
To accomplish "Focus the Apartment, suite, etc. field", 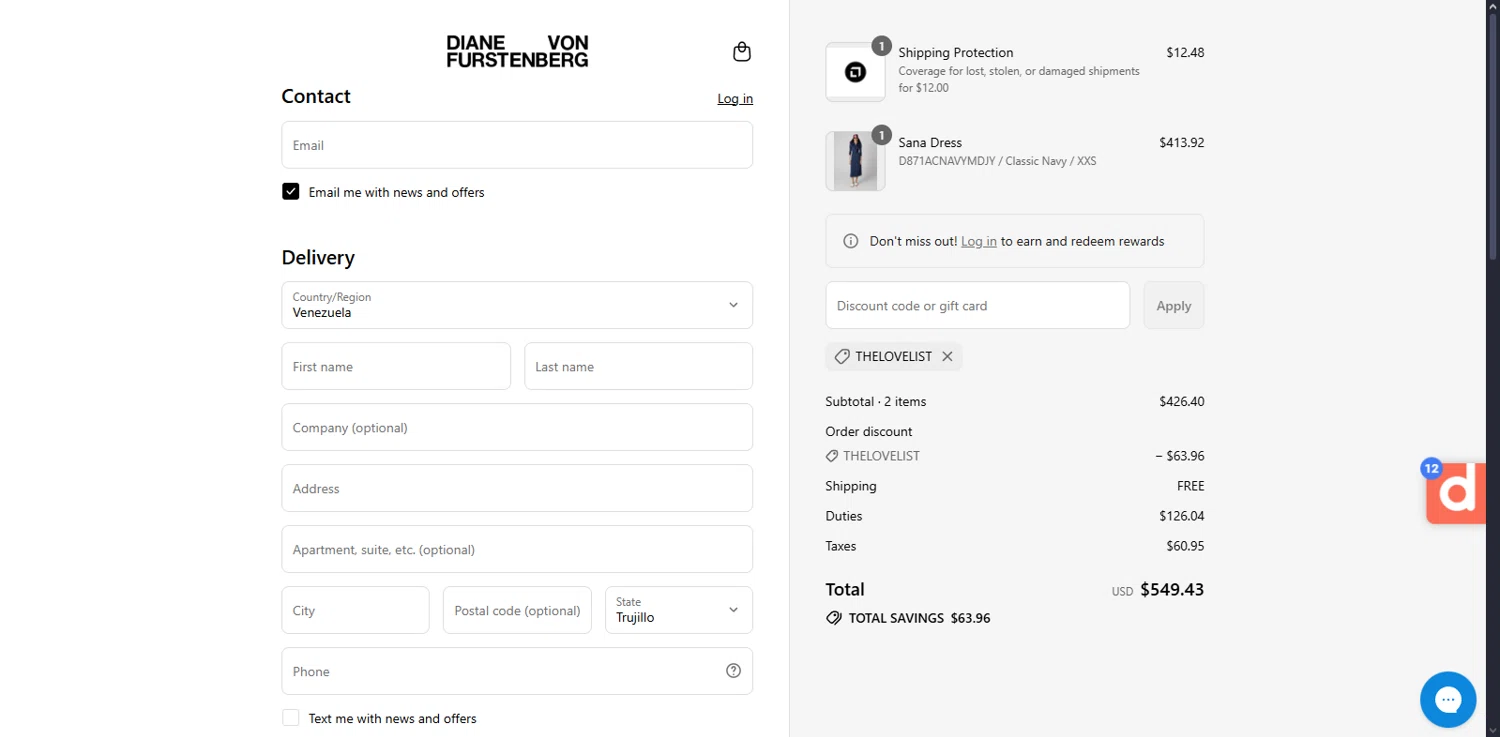I will 517,549.
